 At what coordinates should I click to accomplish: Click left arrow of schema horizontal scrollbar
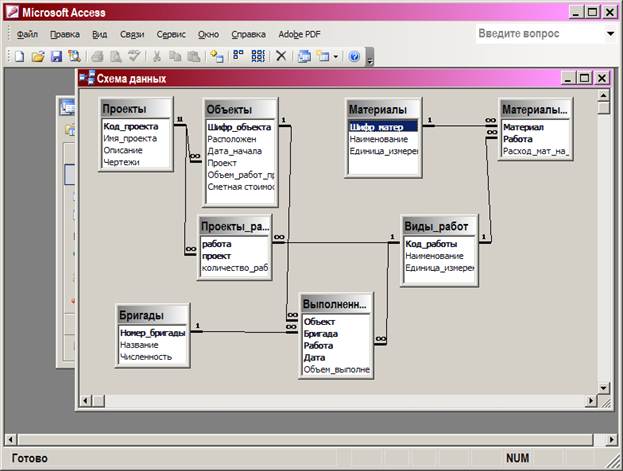point(86,401)
